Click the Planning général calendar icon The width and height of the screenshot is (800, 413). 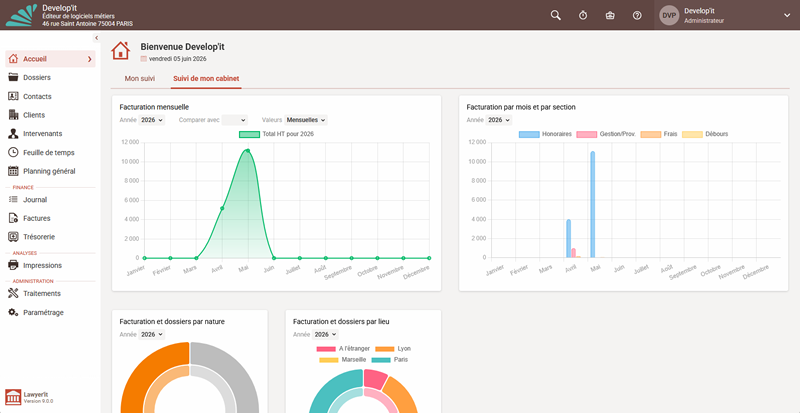pos(14,171)
